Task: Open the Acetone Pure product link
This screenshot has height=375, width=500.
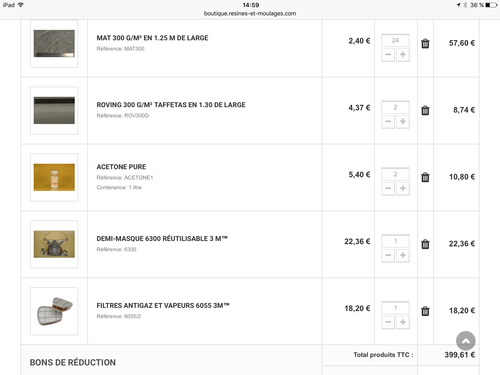Action: pos(121,167)
